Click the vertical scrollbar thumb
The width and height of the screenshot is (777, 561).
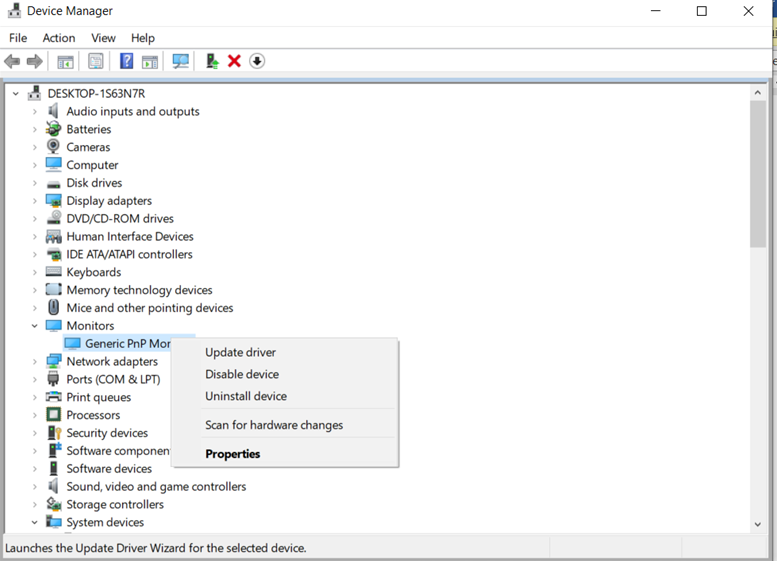[758, 173]
